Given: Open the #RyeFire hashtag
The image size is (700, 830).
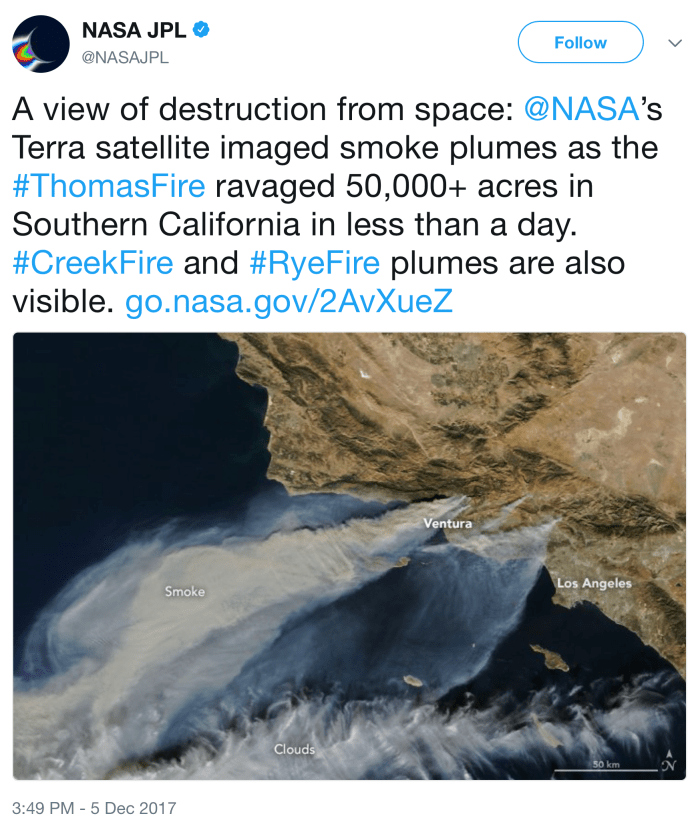Looking at the screenshot, I should click(x=315, y=264).
